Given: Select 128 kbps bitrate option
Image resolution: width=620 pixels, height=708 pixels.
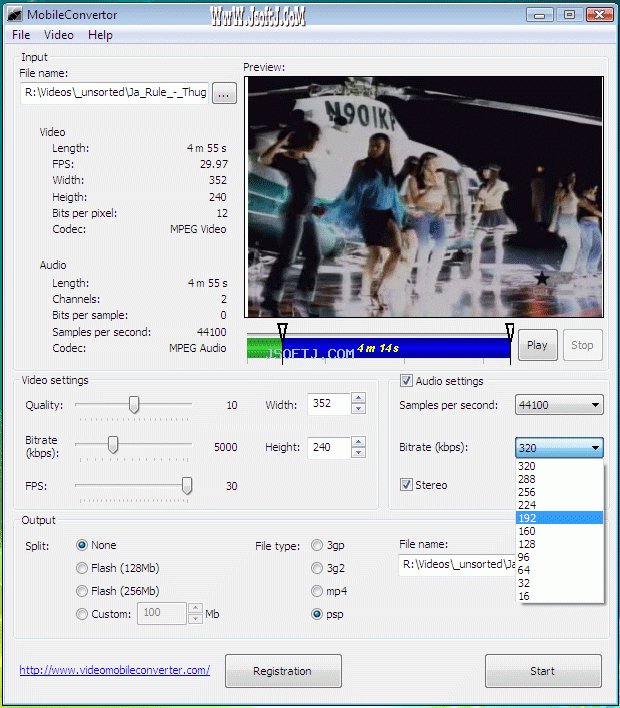Looking at the screenshot, I should 559,544.
